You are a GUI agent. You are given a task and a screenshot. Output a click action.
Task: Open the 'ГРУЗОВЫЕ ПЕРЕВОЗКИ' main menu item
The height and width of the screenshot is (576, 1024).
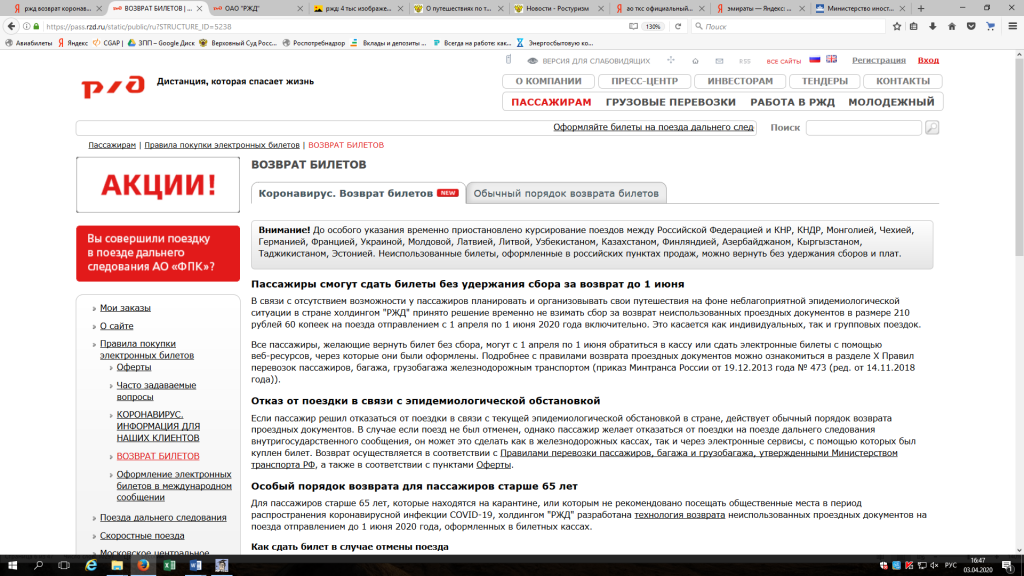click(670, 102)
